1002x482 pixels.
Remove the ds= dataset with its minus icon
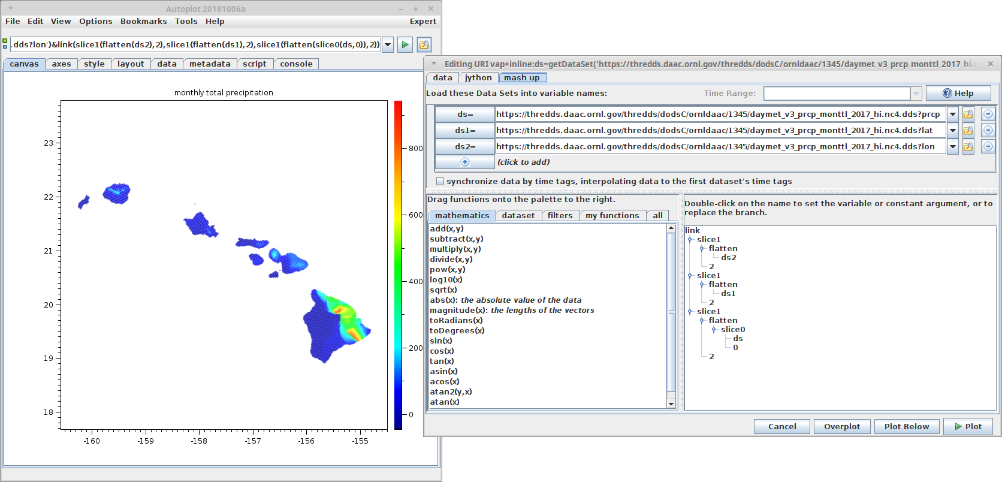click(987, 114)
